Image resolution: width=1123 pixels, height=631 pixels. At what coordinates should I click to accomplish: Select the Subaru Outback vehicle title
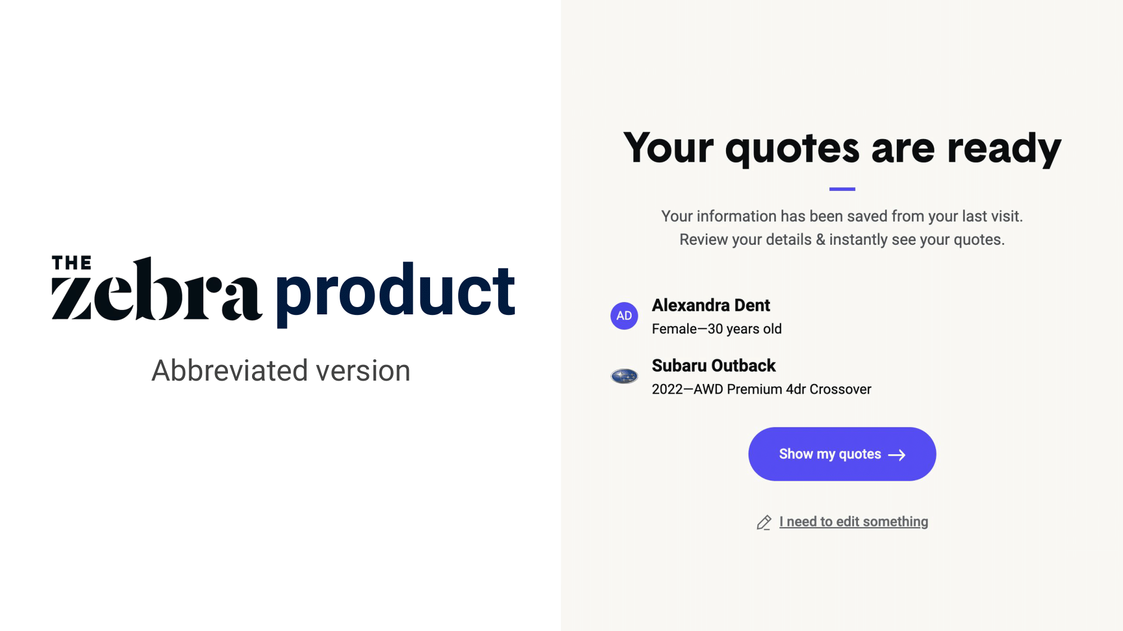tap(713, 366)
